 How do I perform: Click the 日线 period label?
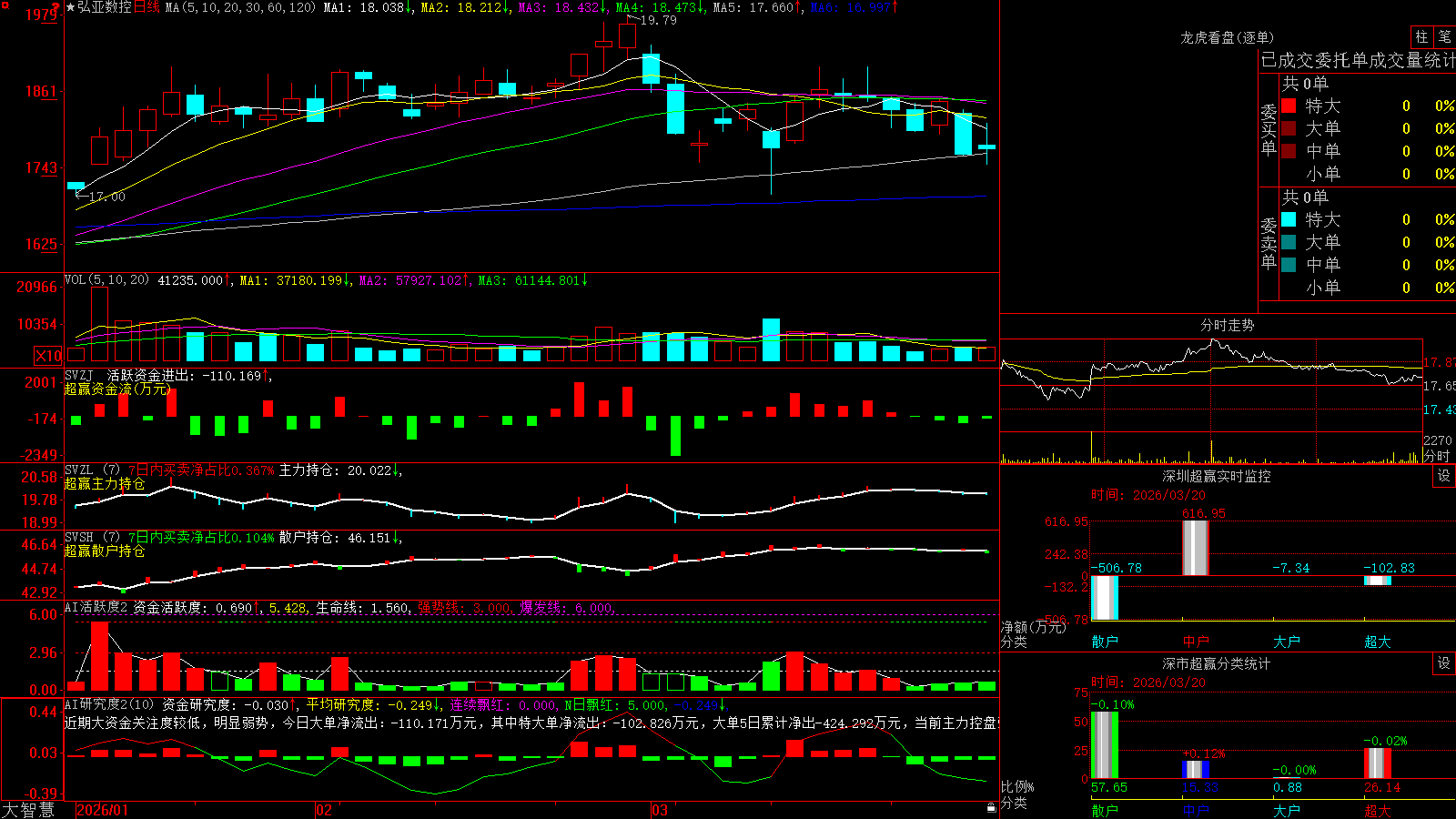(x=147, y=7)
